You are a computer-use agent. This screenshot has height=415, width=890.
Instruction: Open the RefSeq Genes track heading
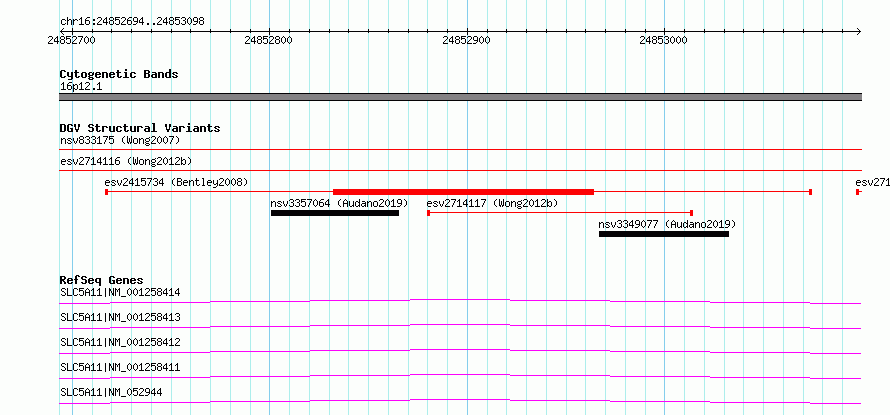102,280
